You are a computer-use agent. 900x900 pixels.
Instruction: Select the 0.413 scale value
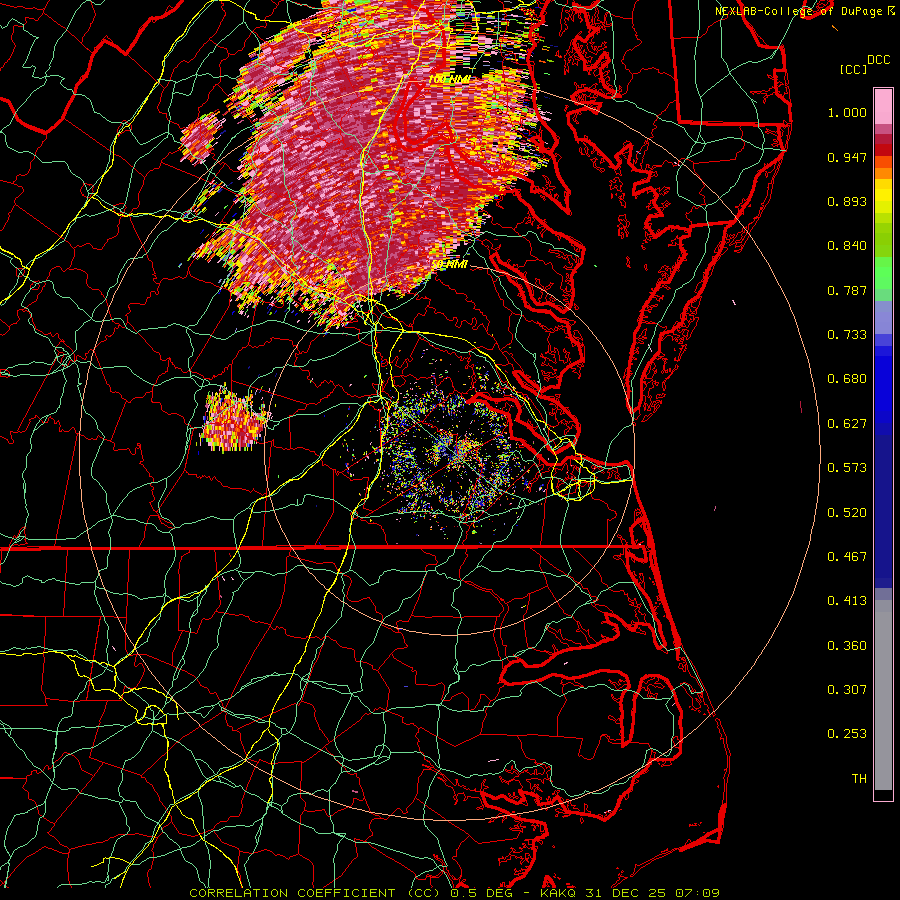(847, 601)
